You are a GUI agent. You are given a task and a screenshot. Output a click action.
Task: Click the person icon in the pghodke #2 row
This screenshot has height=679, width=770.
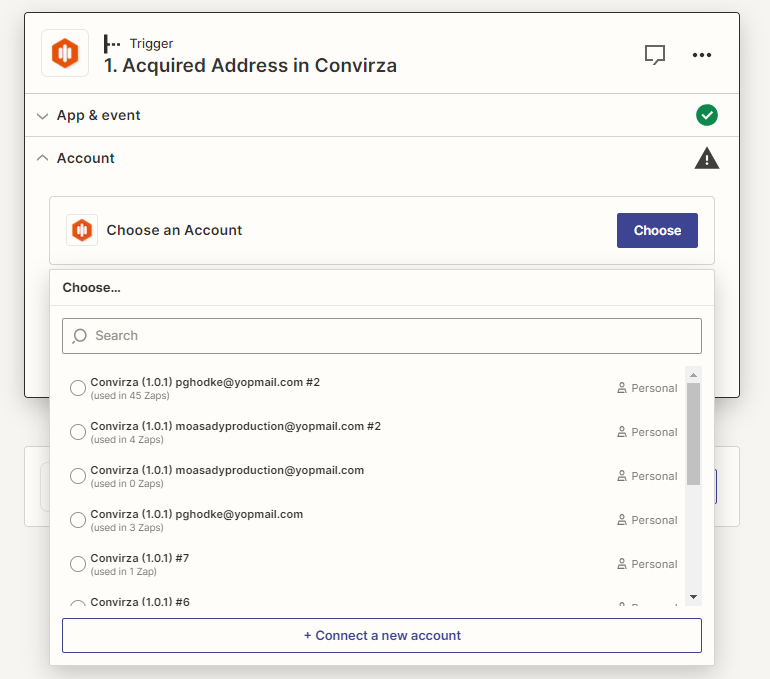(x=622, y=388)
